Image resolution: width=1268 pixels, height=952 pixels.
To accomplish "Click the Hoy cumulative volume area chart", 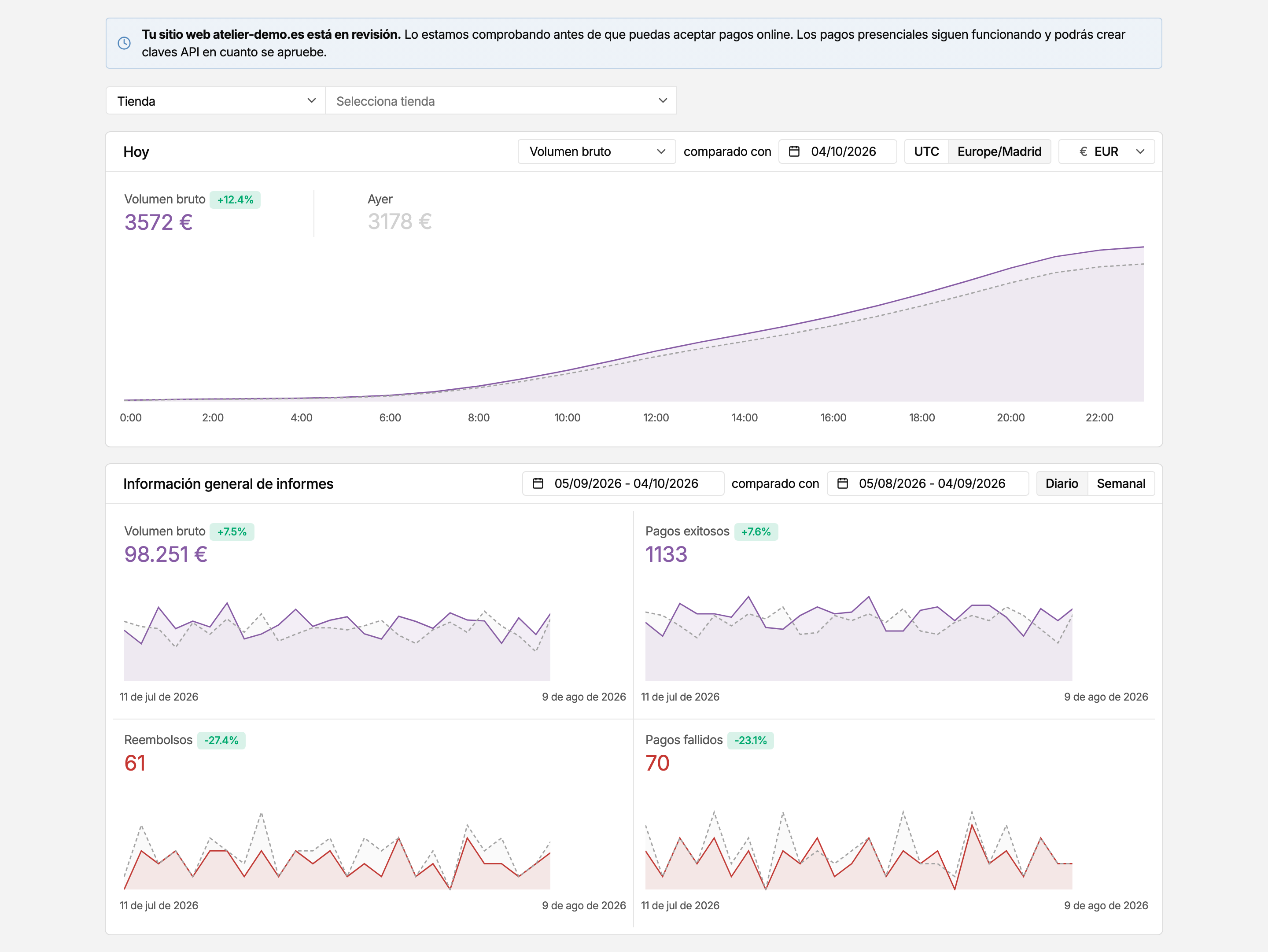I will [634, 324].
